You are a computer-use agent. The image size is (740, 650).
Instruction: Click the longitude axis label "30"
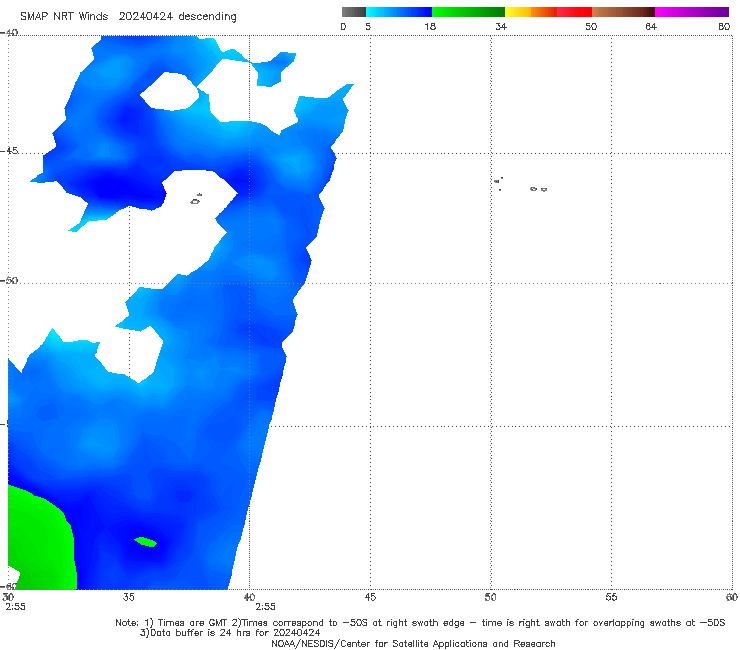click(8, 597)
